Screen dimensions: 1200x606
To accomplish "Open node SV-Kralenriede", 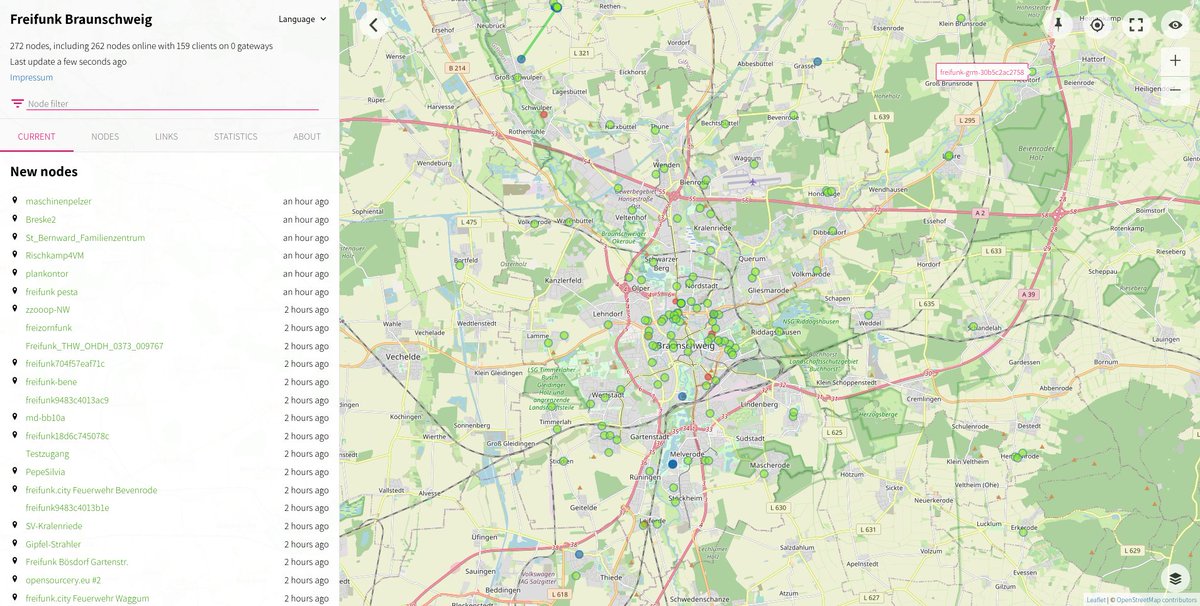I will [54, 525].
